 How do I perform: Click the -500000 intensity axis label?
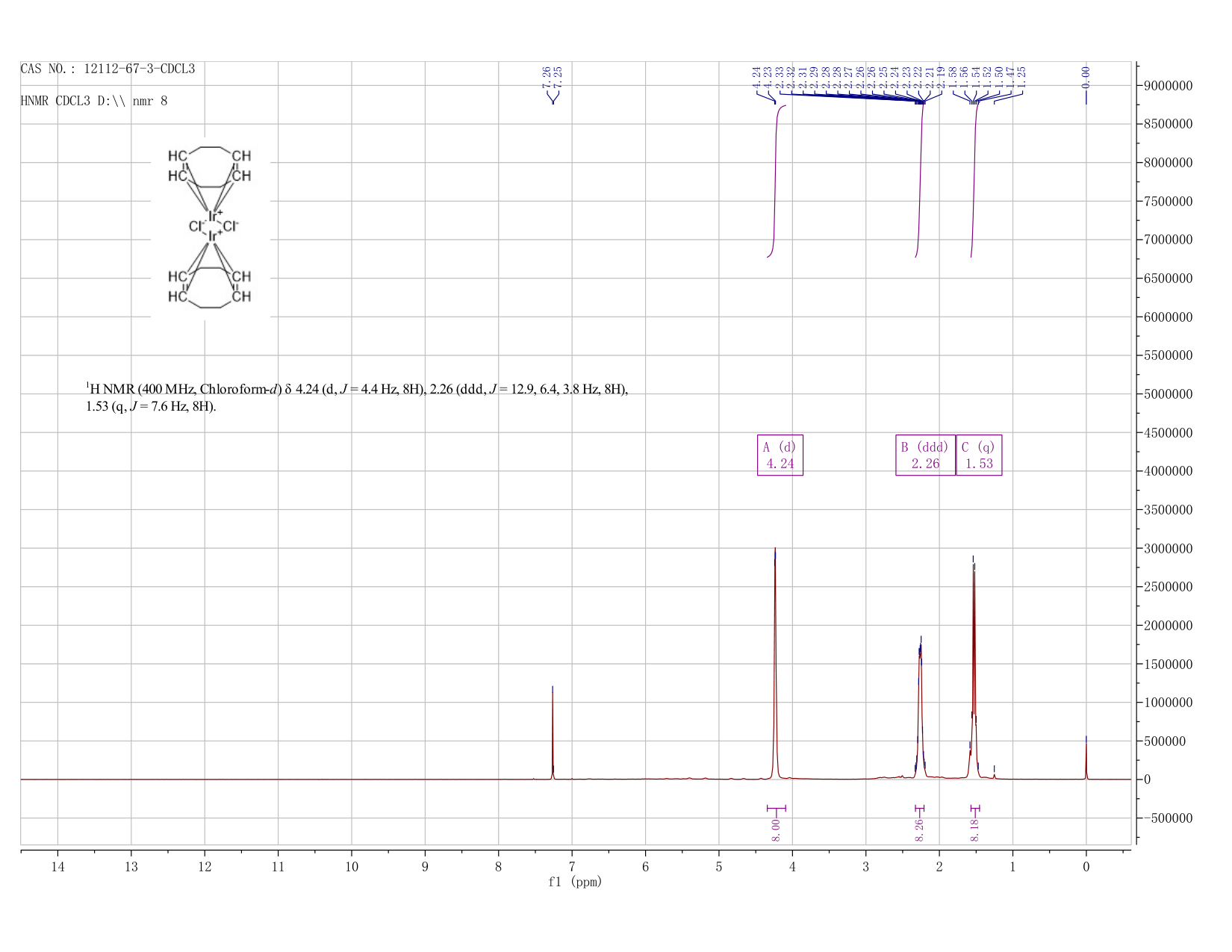(1168, 818)
